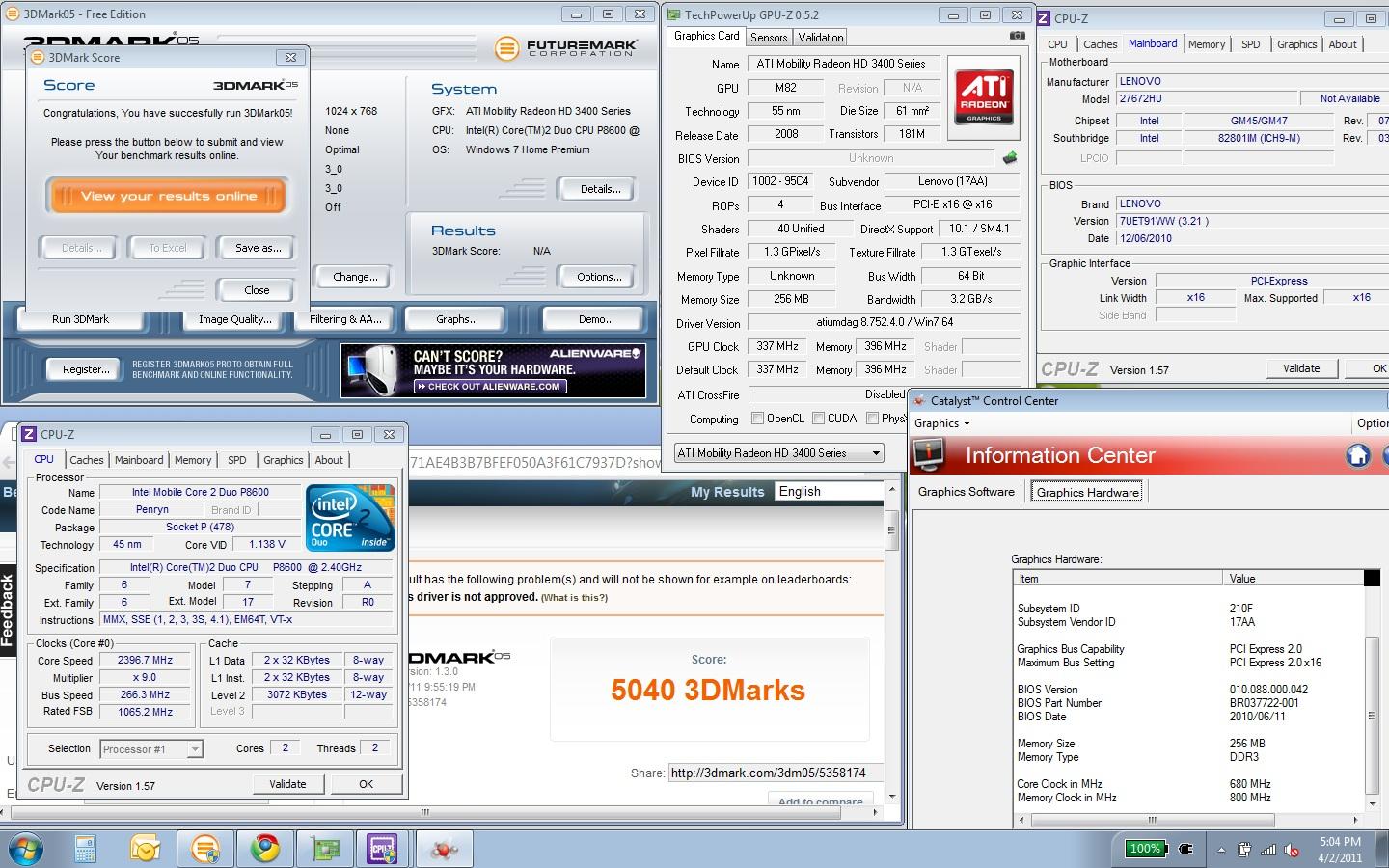Click the taskbar clock 5:04 PM
Screen dimensions: 1389x868
(1340, 842)
